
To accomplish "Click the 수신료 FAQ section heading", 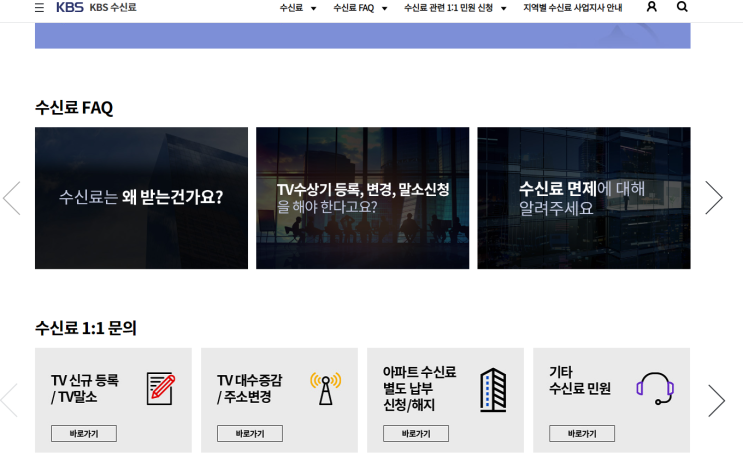I will [x=74, y=108].
